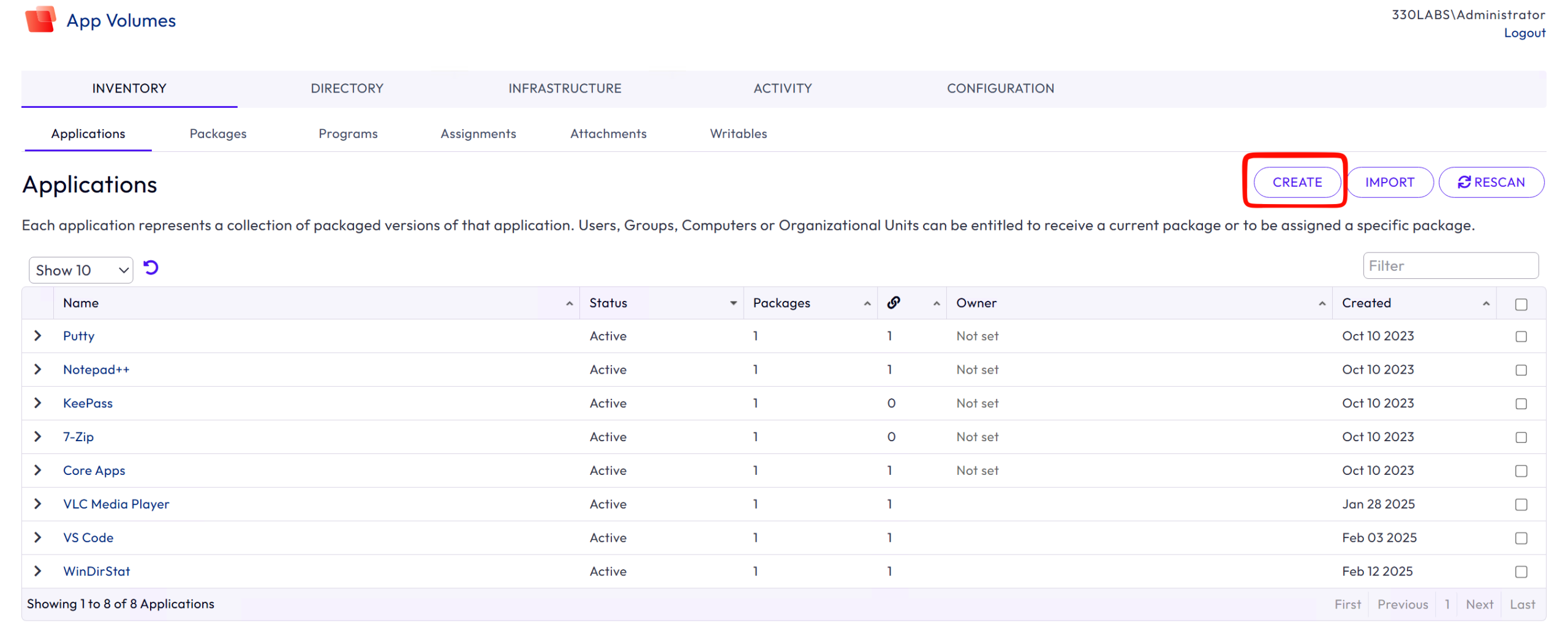Select the Applications sub-tab
Screen dimensions: 1568x625
click(x=88, y=134)
